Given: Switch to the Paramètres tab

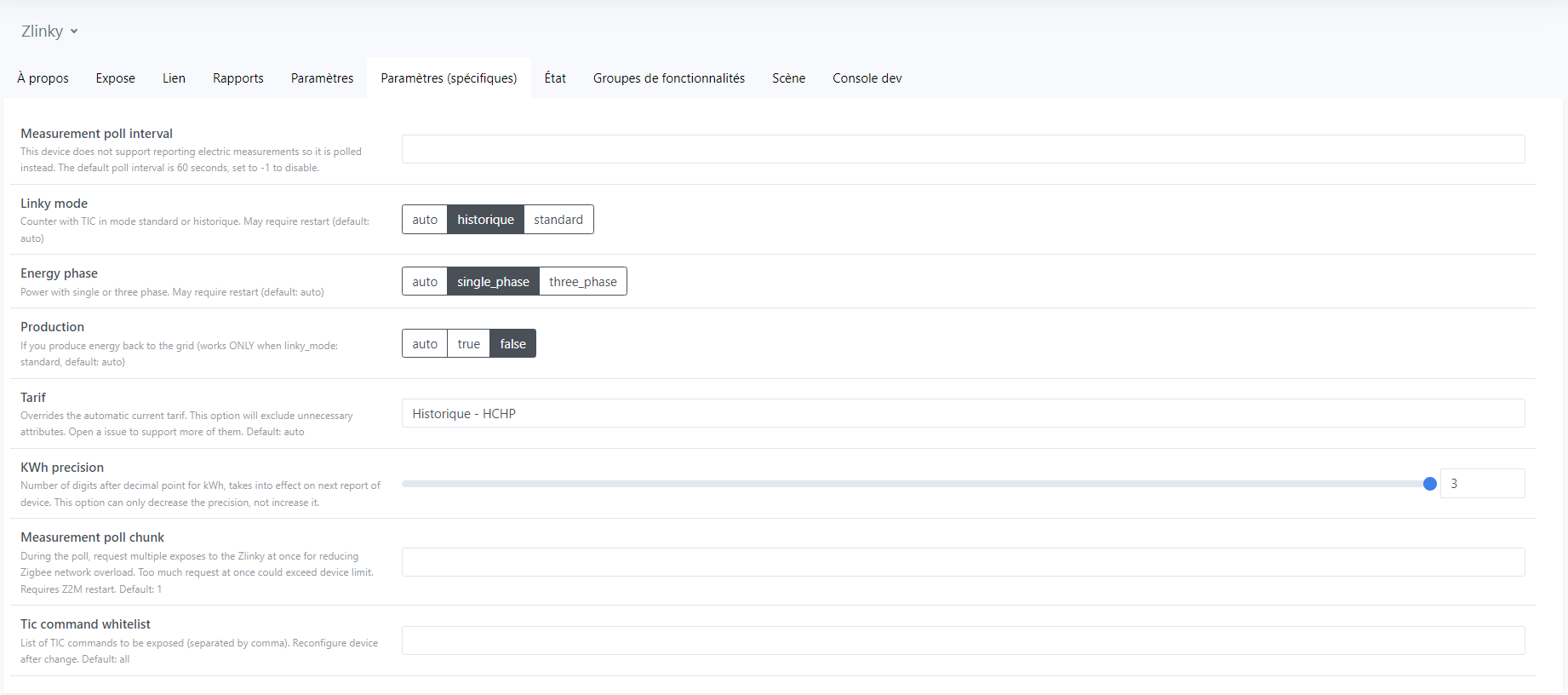Looking at the screenshot, I should (x=322, y=78).
